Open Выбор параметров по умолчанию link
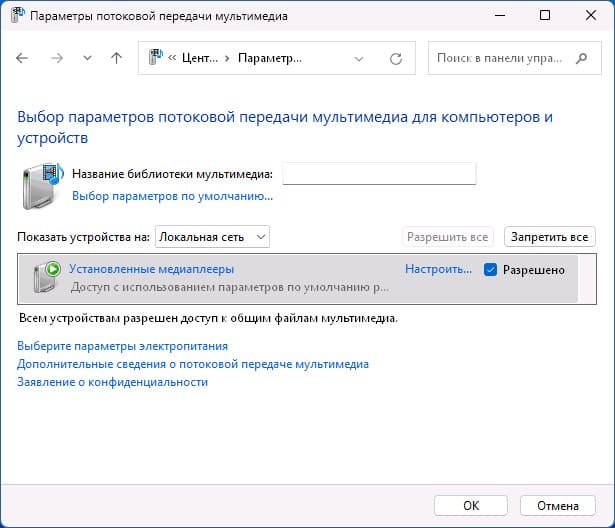The image size is (615, 528). click(172, 196)
